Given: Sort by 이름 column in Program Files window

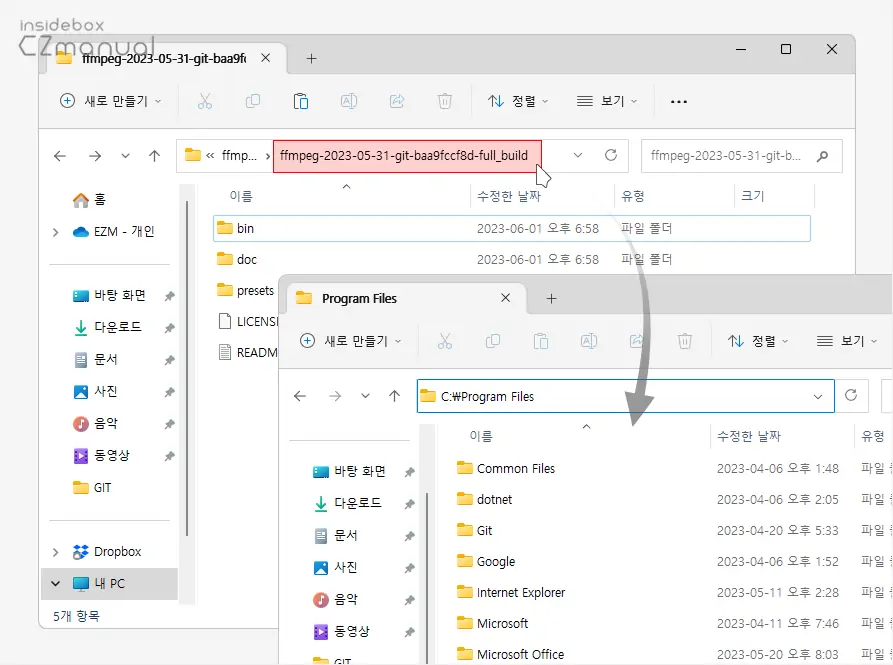Looking at the screenshot, I should [481, 437].
